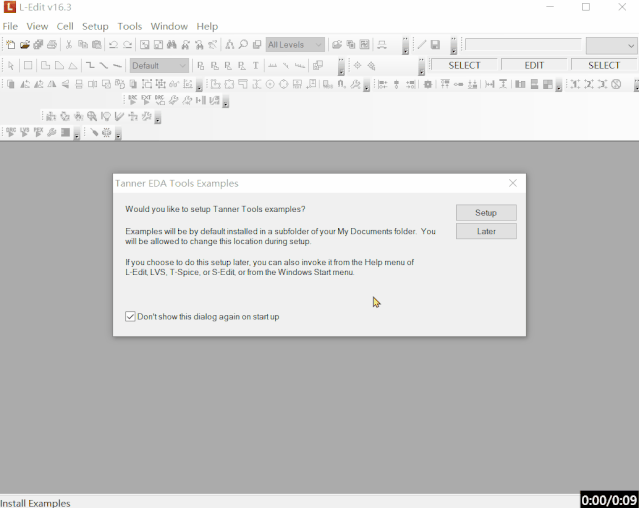Click the Cut scissors icon

[x=69, y=45]
